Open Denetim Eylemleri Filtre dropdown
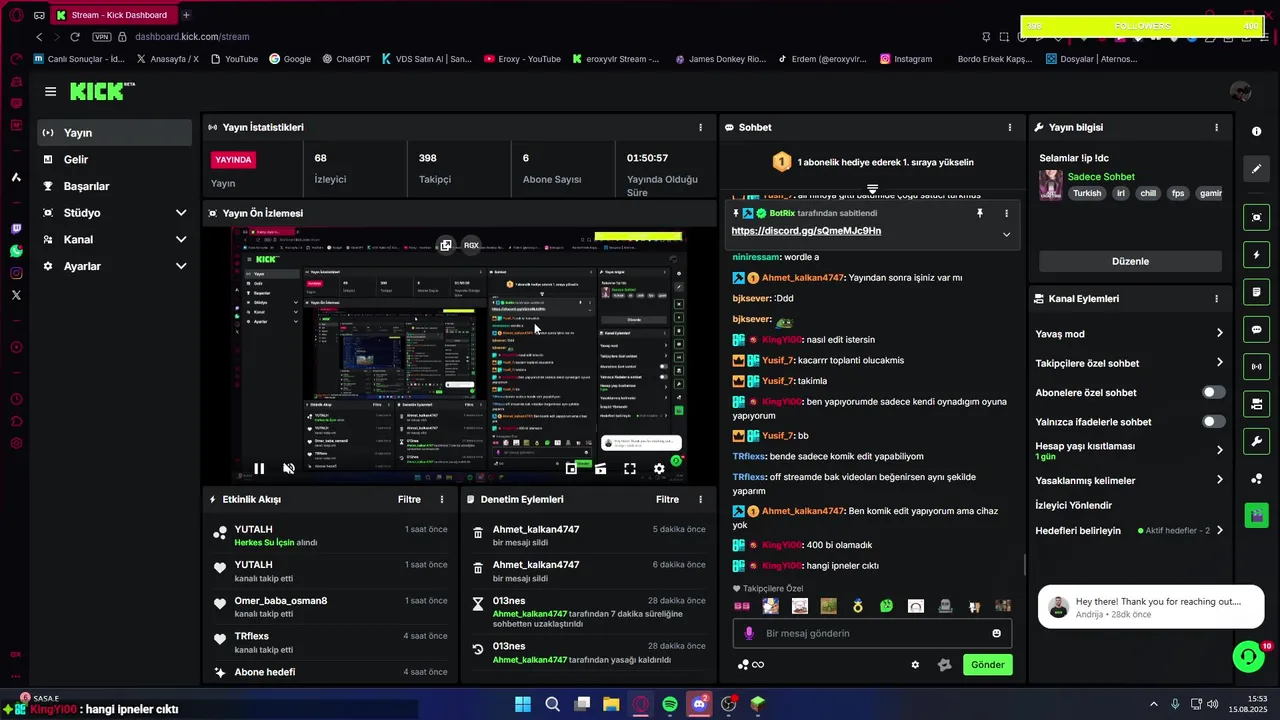This screenshot has width=1280, height=720. coord(667,499)
